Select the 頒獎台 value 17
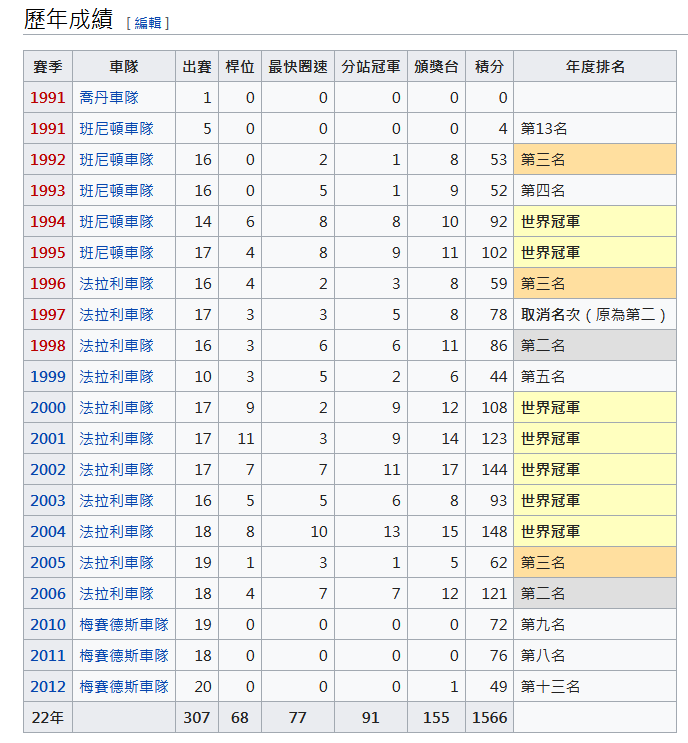Viewport: 688px width, 743px height. [436, 470]
